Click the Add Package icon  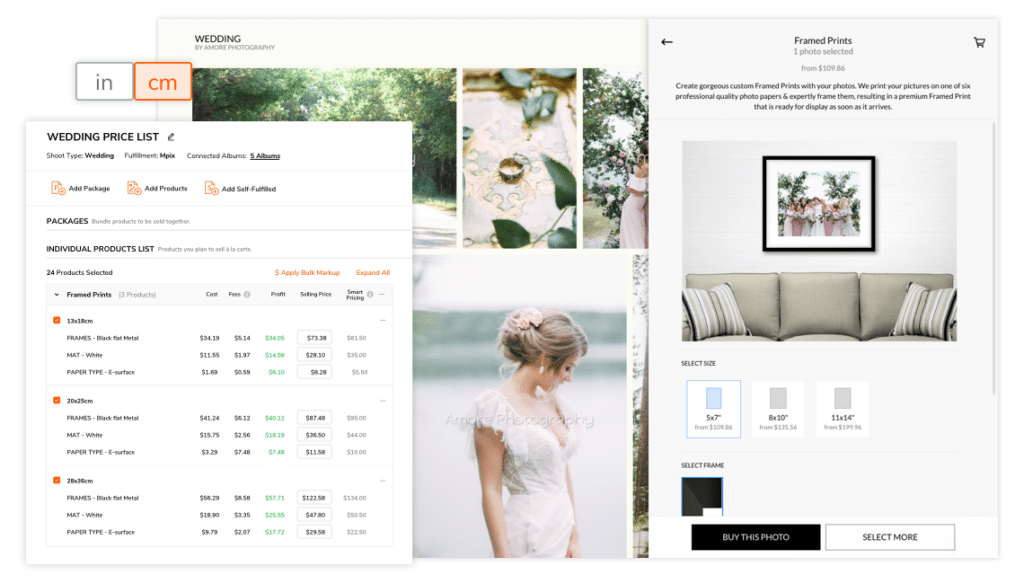(58, 188)
